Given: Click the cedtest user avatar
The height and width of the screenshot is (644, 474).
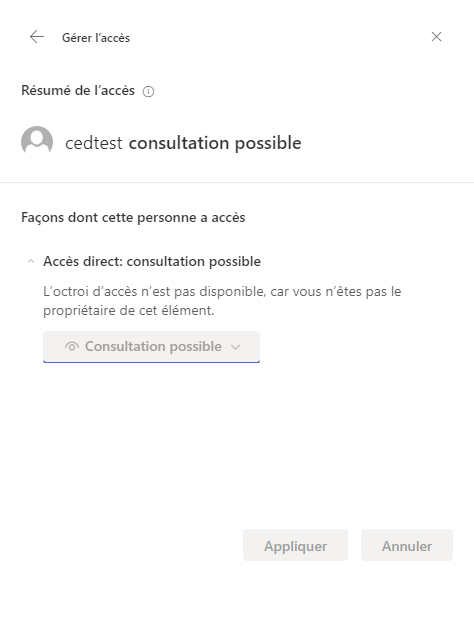Looking at the screenshot, I should coord(37,142).
